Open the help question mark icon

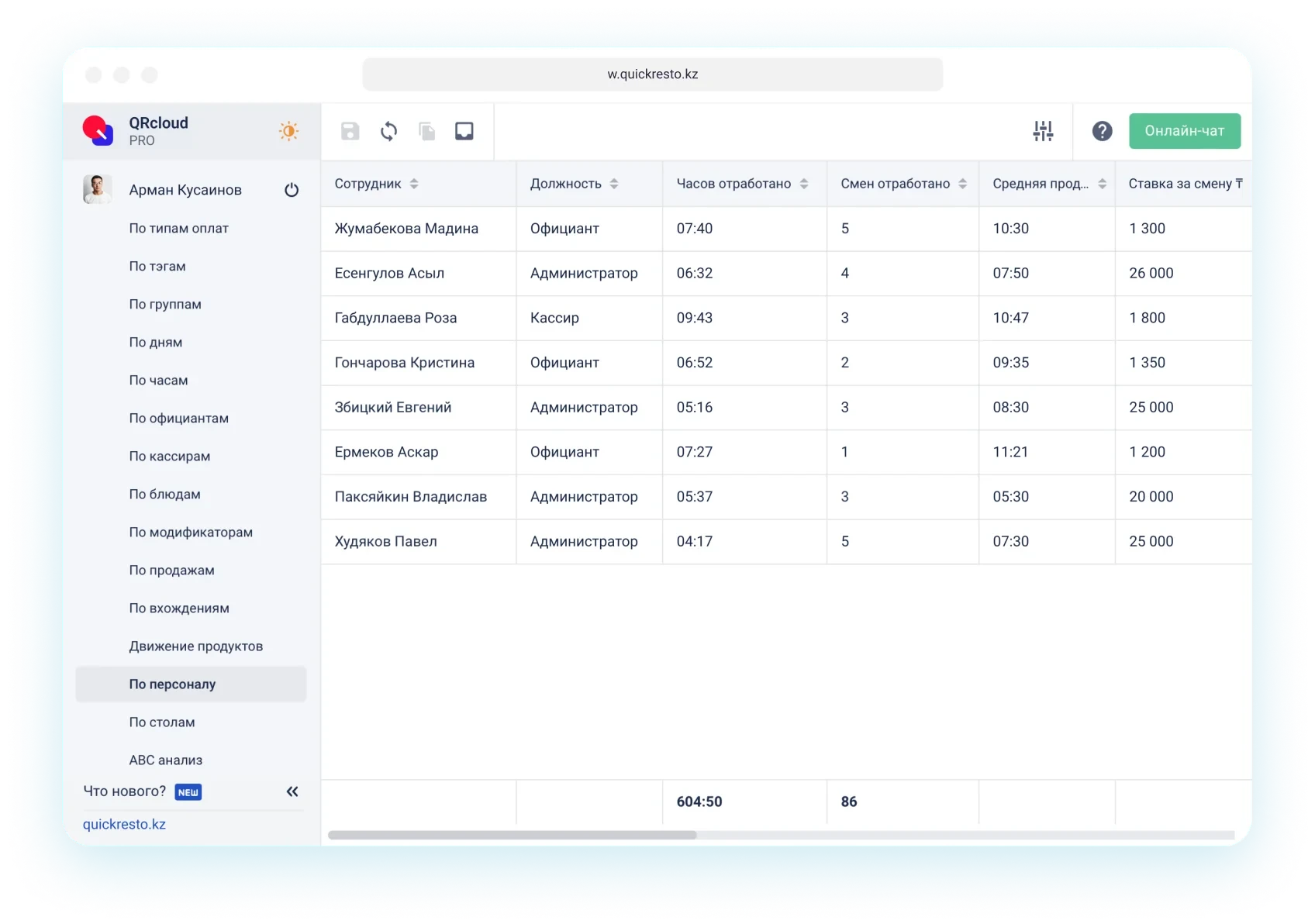(x=1102, y=131)
